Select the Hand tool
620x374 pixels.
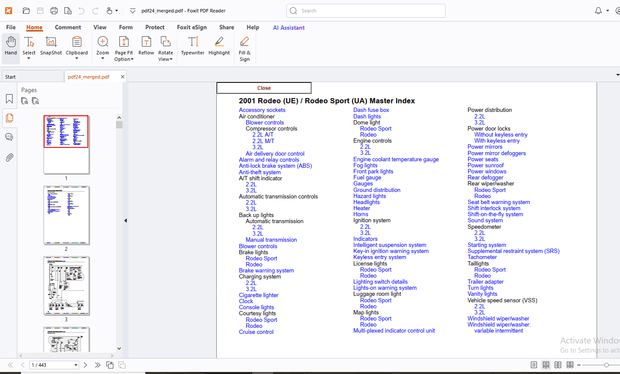(11, 45)
